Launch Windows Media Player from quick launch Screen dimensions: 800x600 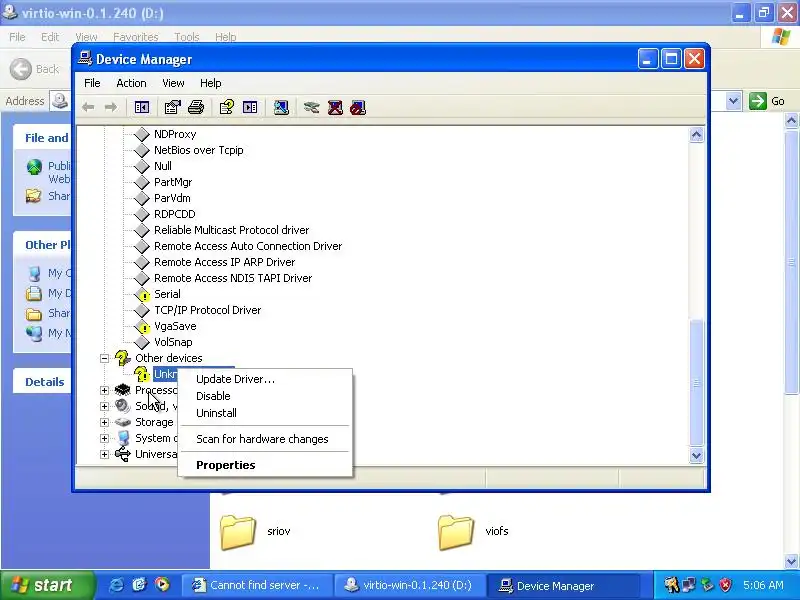[162, 585]
